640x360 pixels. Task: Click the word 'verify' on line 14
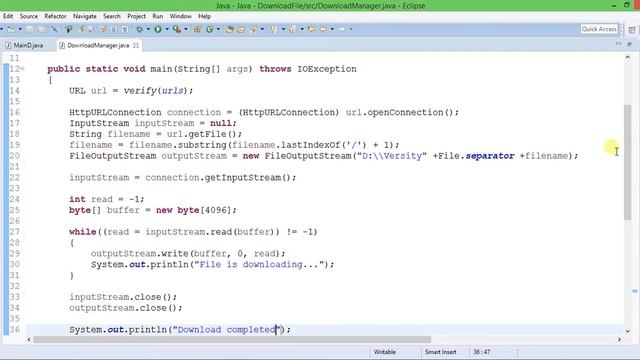coord(140,91)
